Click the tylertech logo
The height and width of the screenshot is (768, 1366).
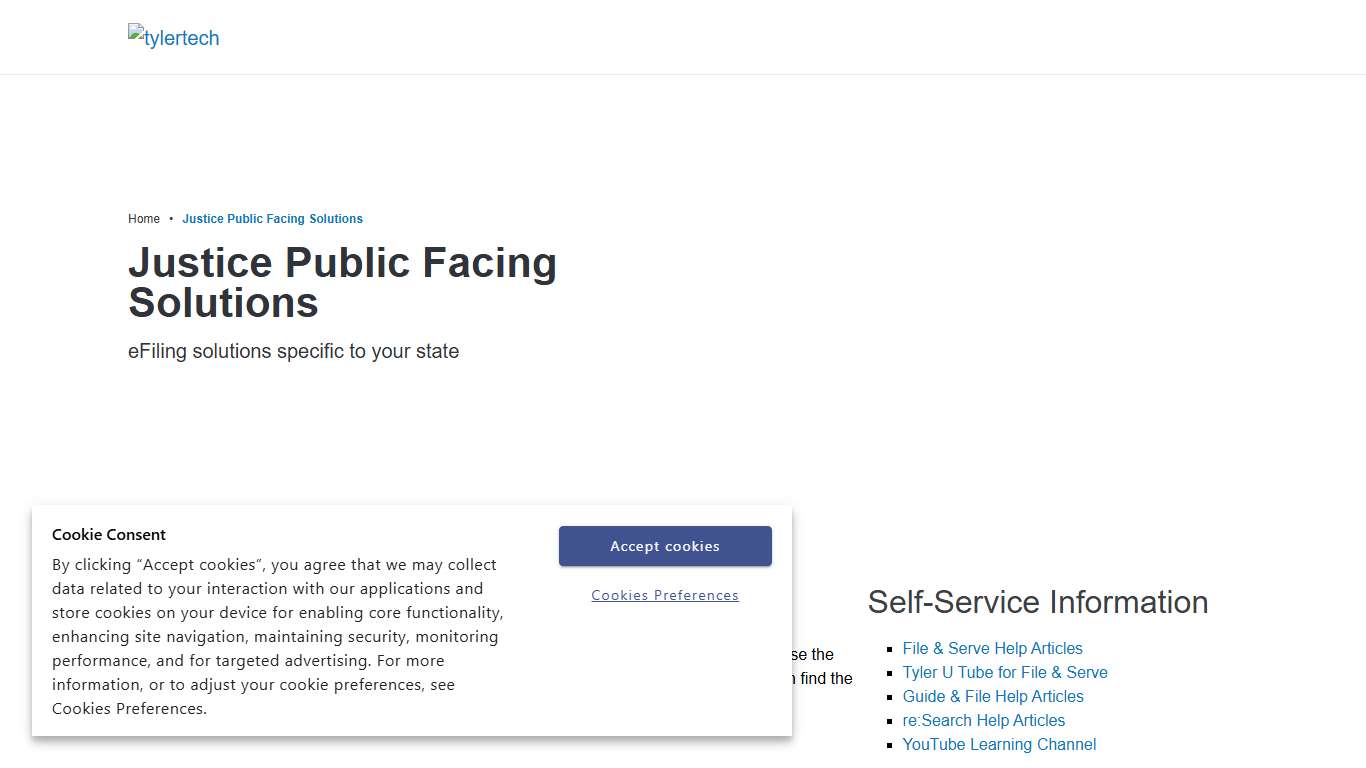173,37
